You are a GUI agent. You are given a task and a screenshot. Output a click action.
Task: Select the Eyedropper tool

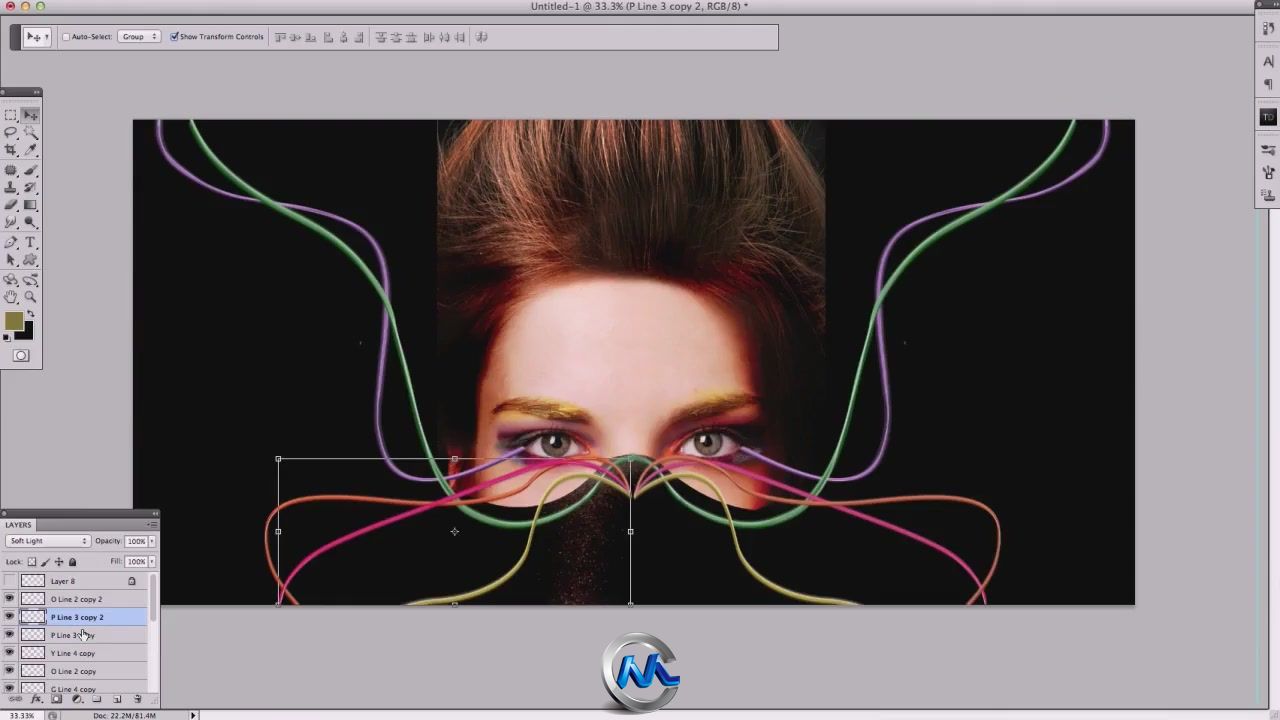(30, 150)
